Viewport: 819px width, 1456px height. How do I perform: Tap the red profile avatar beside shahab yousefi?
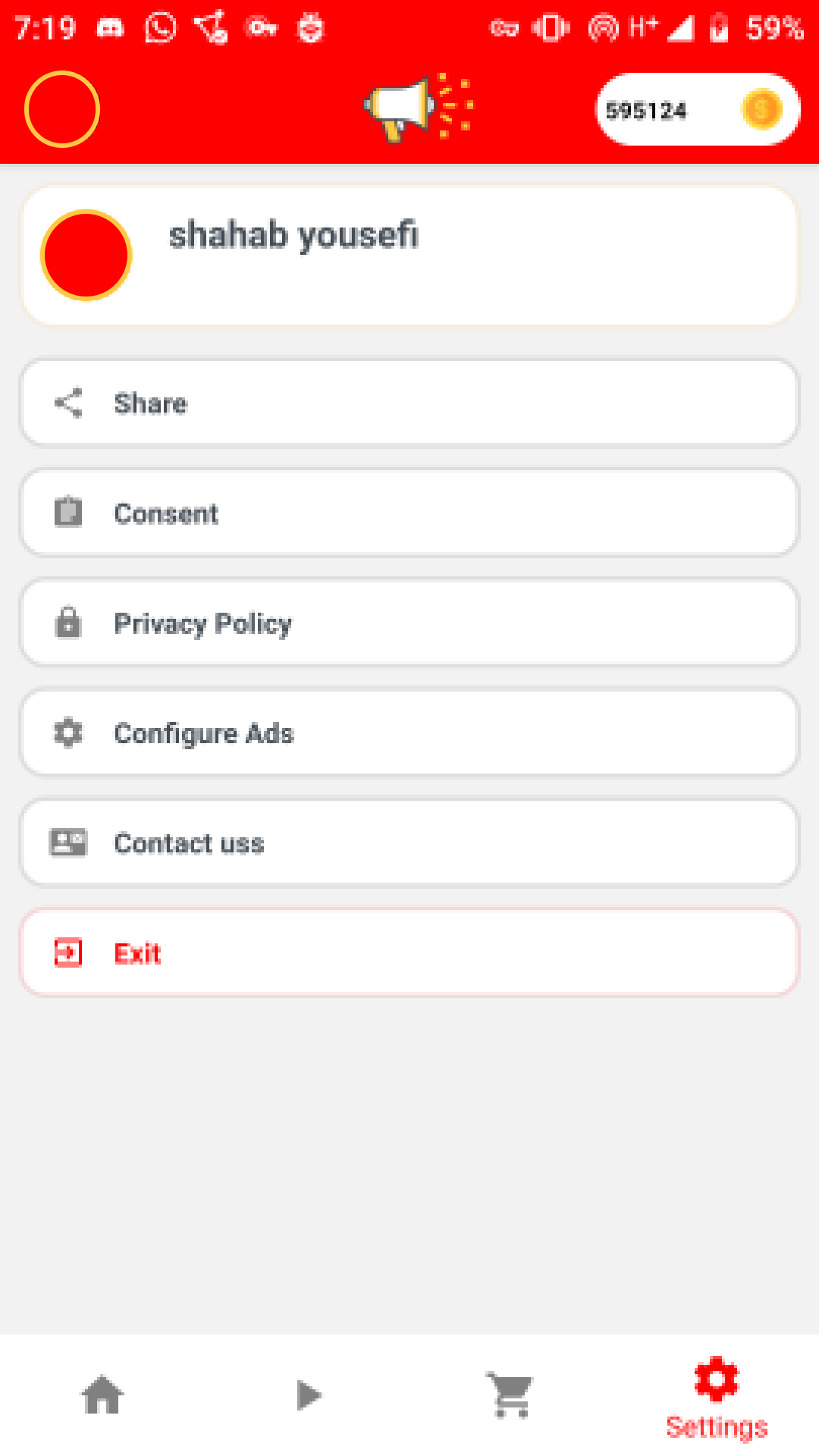[86, 256]
